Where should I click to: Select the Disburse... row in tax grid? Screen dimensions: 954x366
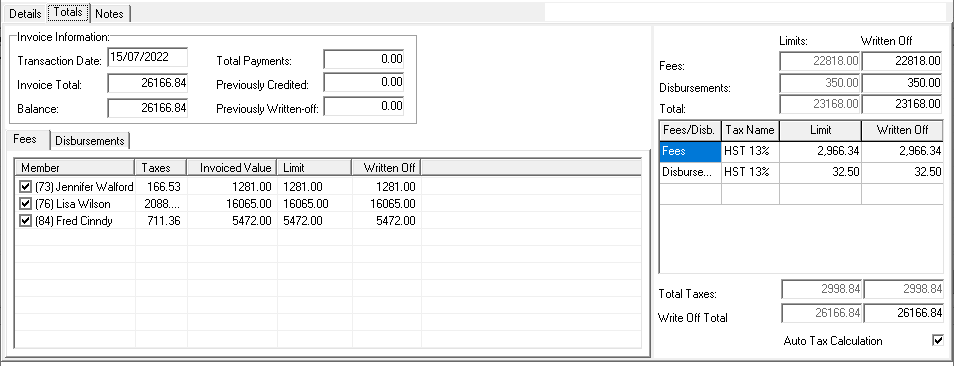click(690, 172)
